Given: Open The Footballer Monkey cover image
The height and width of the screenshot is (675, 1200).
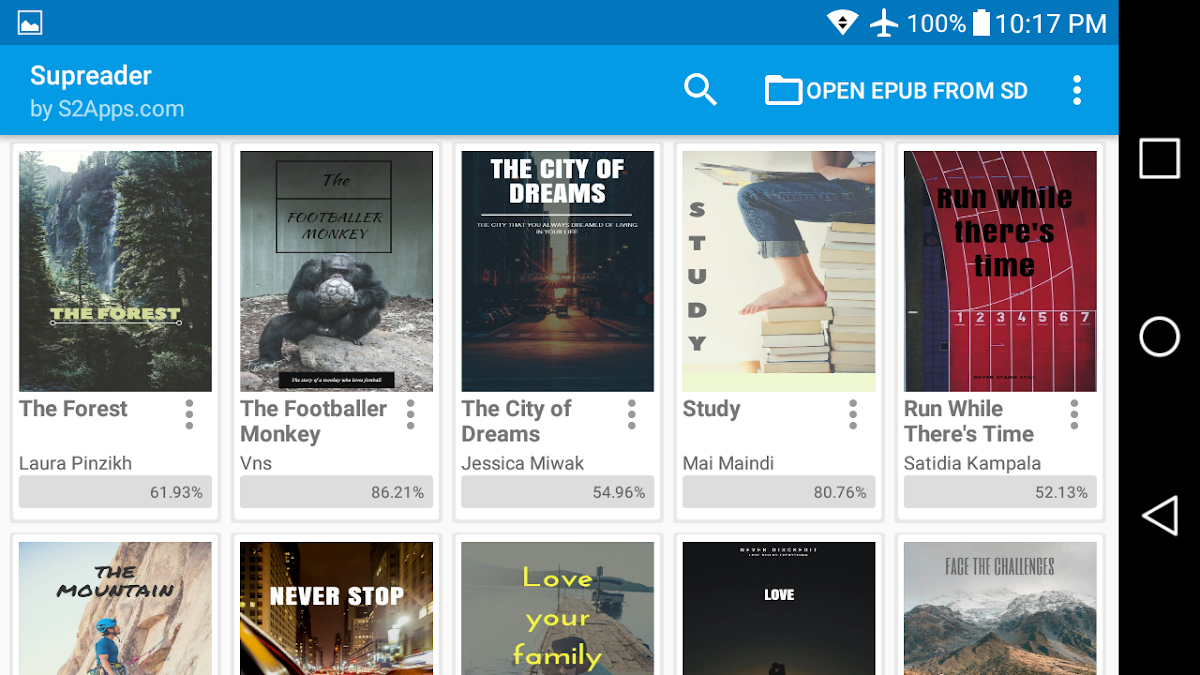Looking at the screenshot, I should coord(336,271).
